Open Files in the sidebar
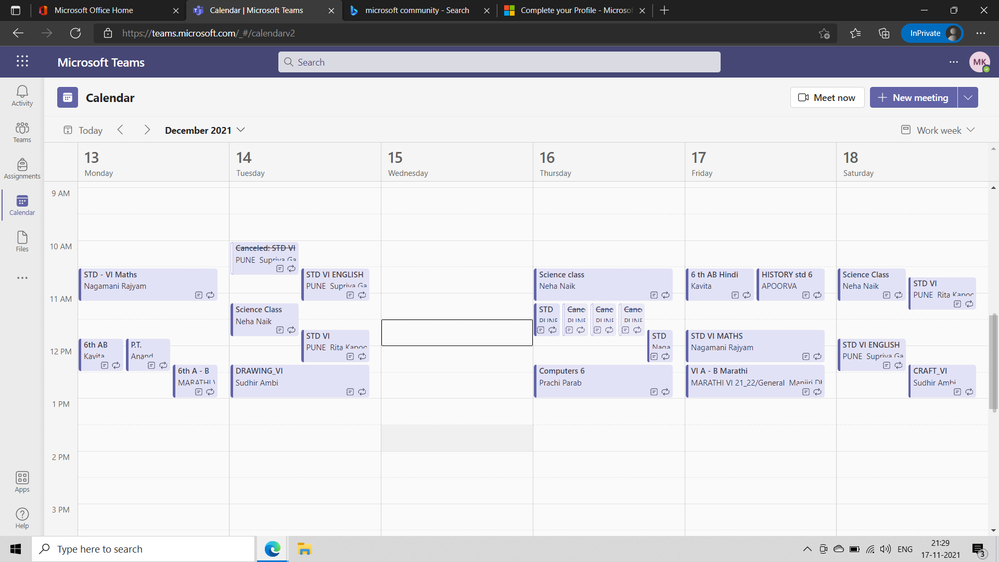The height and width of the screenshot is (562, 999). (x=22, y=241)
